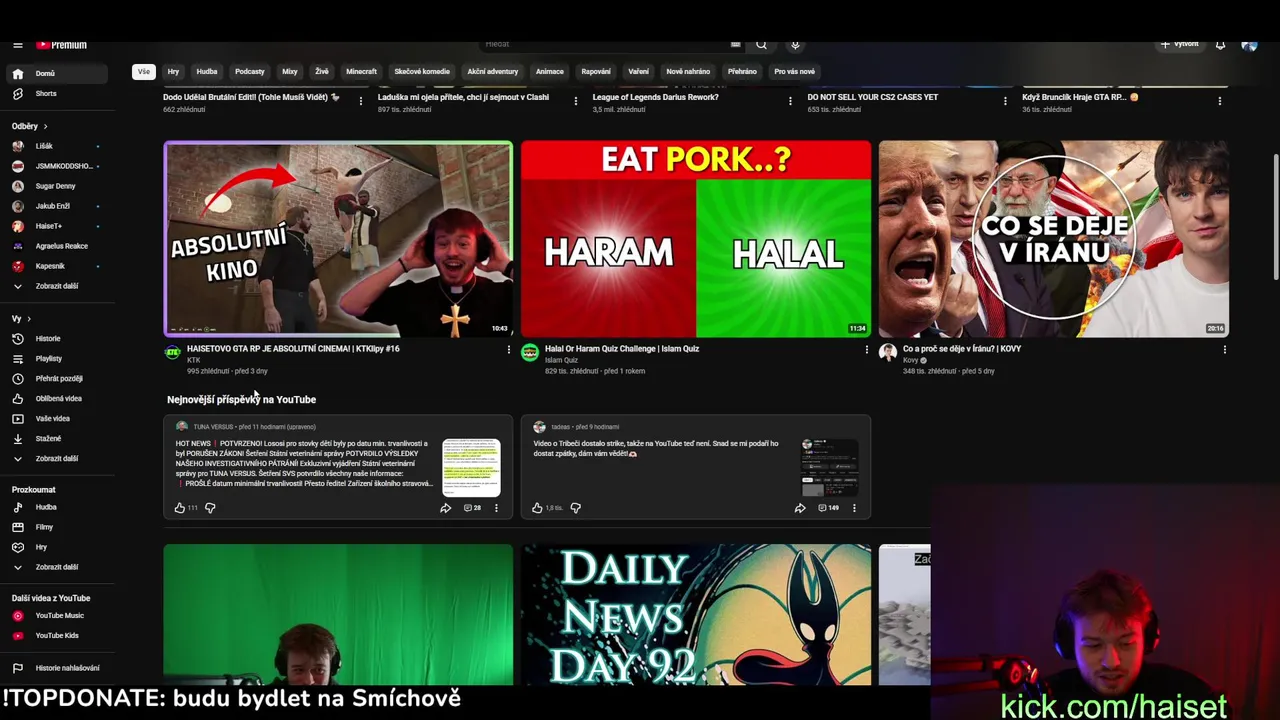Open the Daily News Day 92 thumbnail
1280x720 pixels.
(x=696, y=614)
